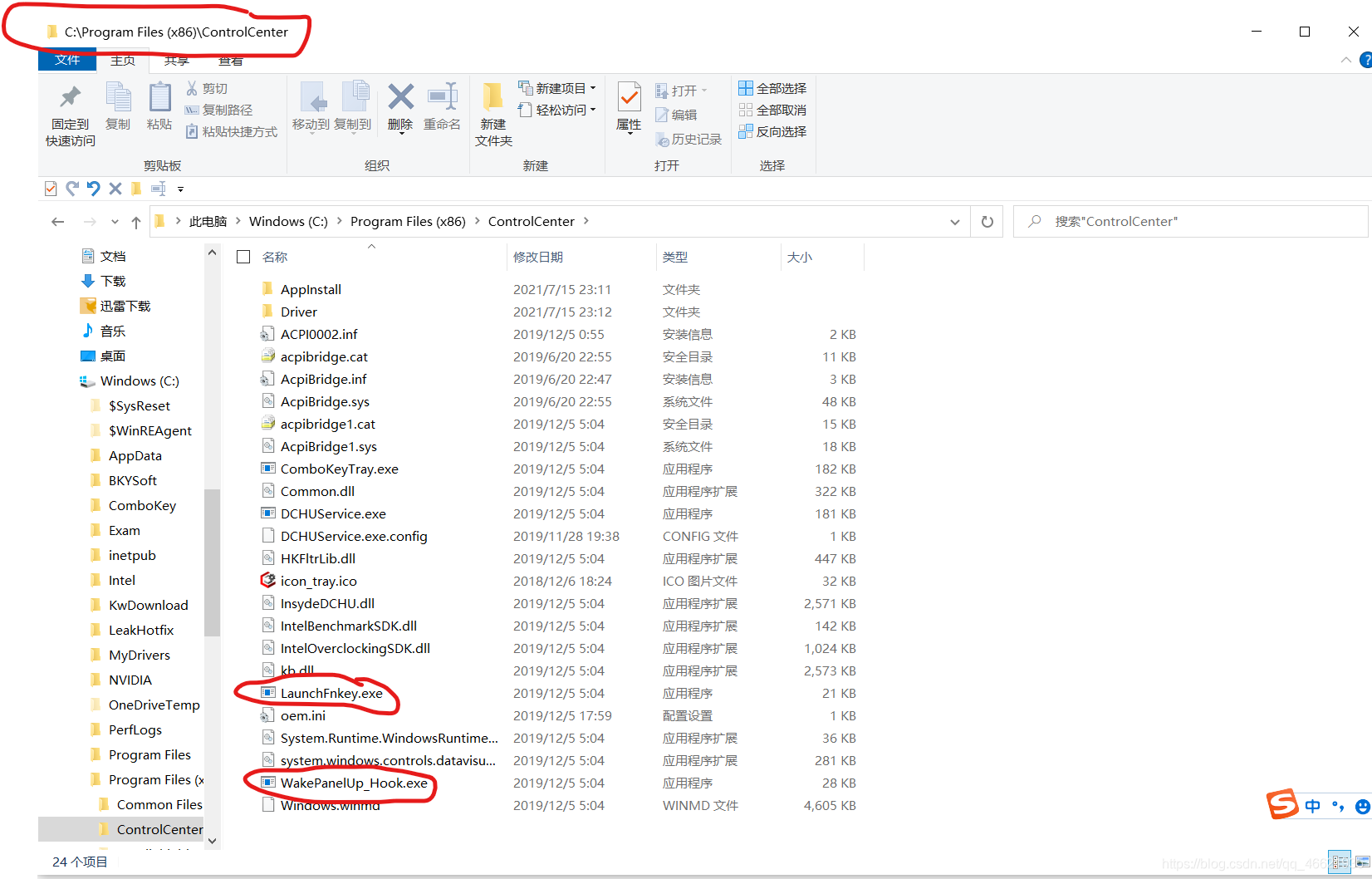Select WakePanelUp_Hook.exe in file list

tap(354, 783)
